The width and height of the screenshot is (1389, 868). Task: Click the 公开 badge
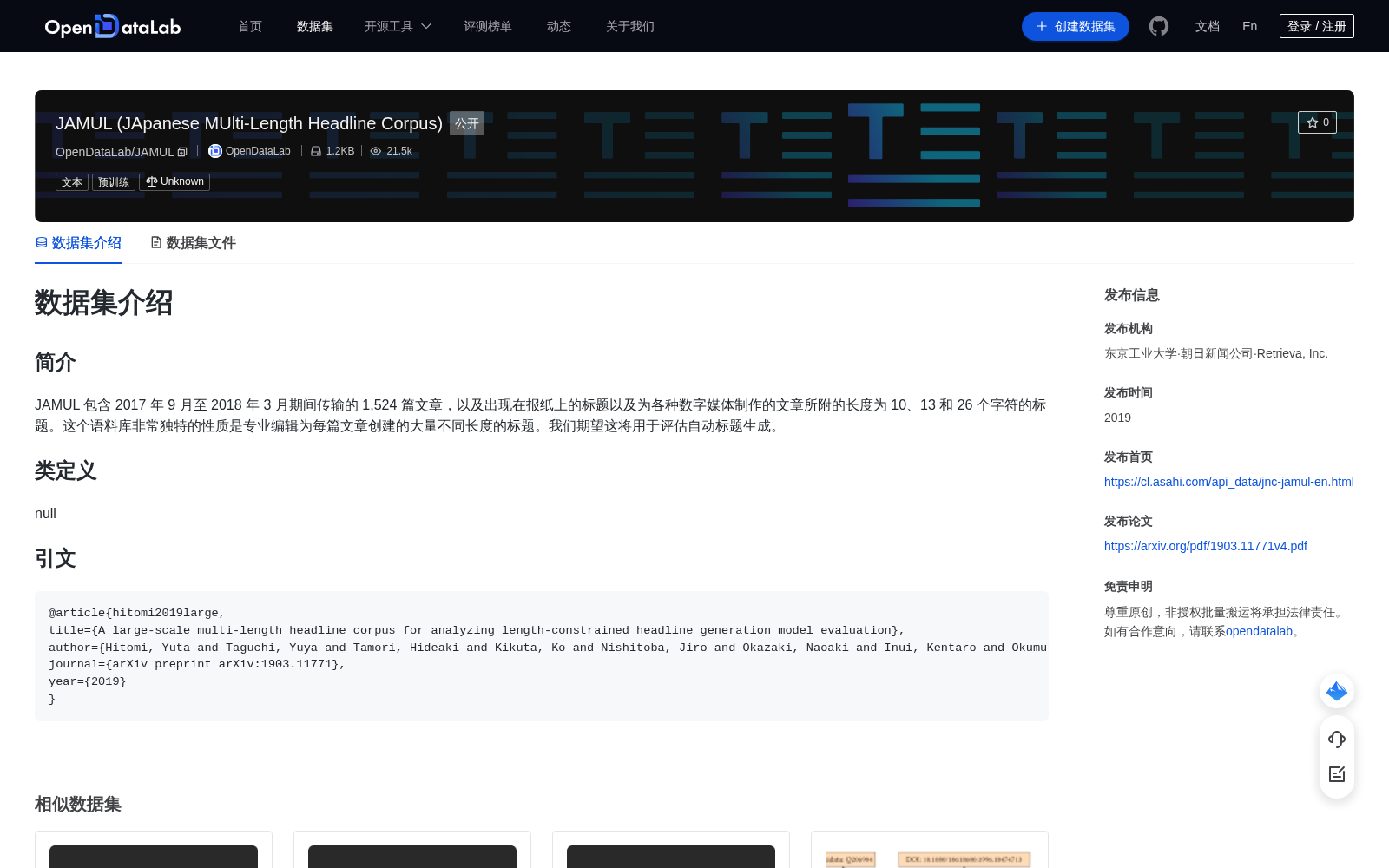click(x=467, y=123)
